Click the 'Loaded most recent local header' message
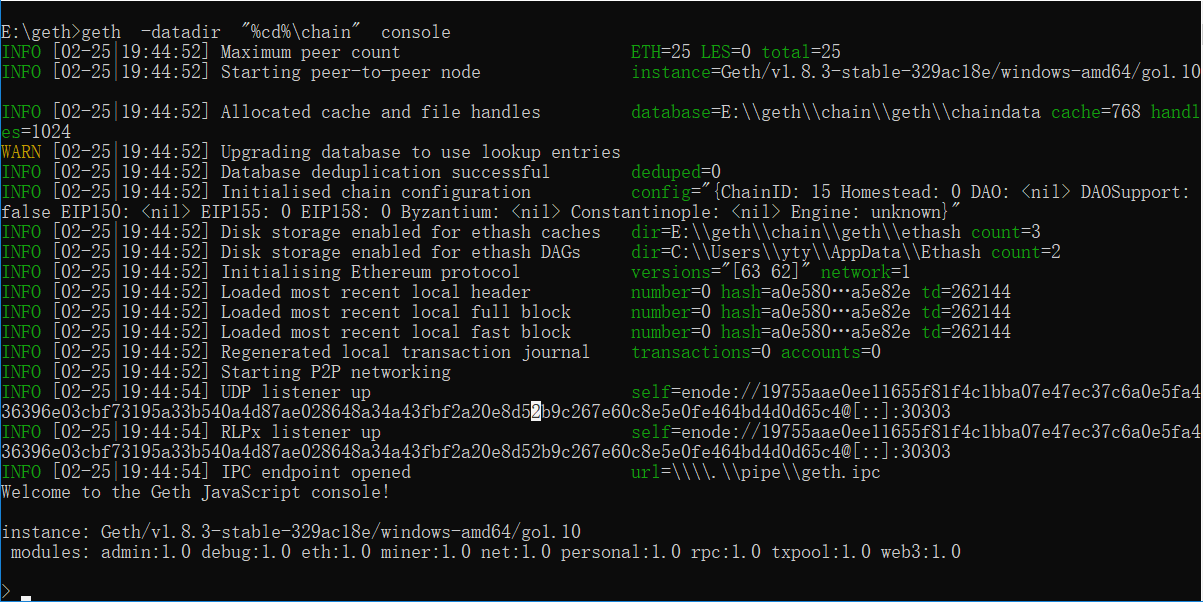The height and width of the screenshot is (602, 1203). coord(375,292)
